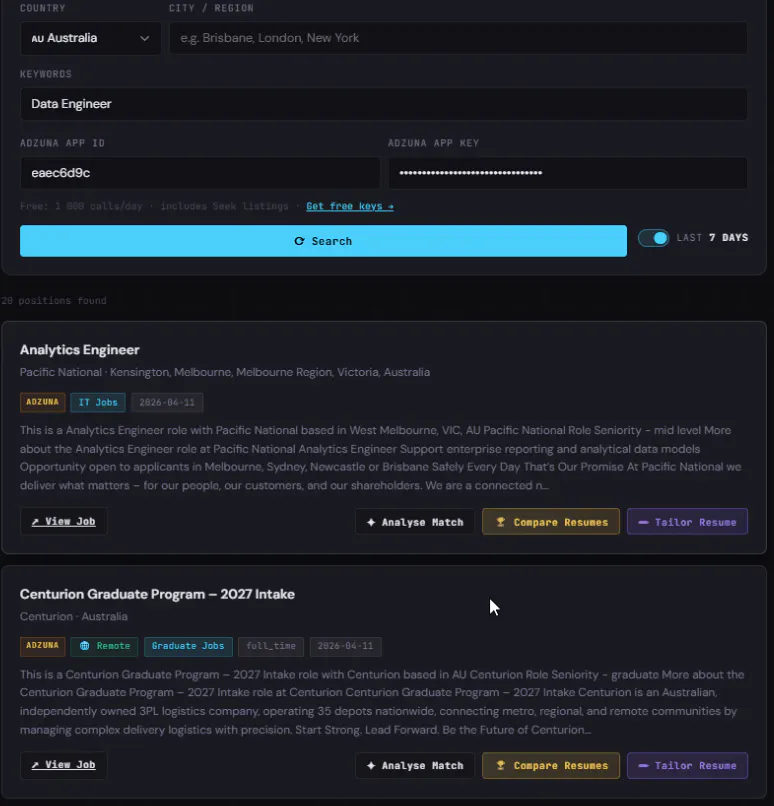Viewport: 774px width, 806px height.
Task: Click the refresh icon inside Search button
Action: point(299,241)
